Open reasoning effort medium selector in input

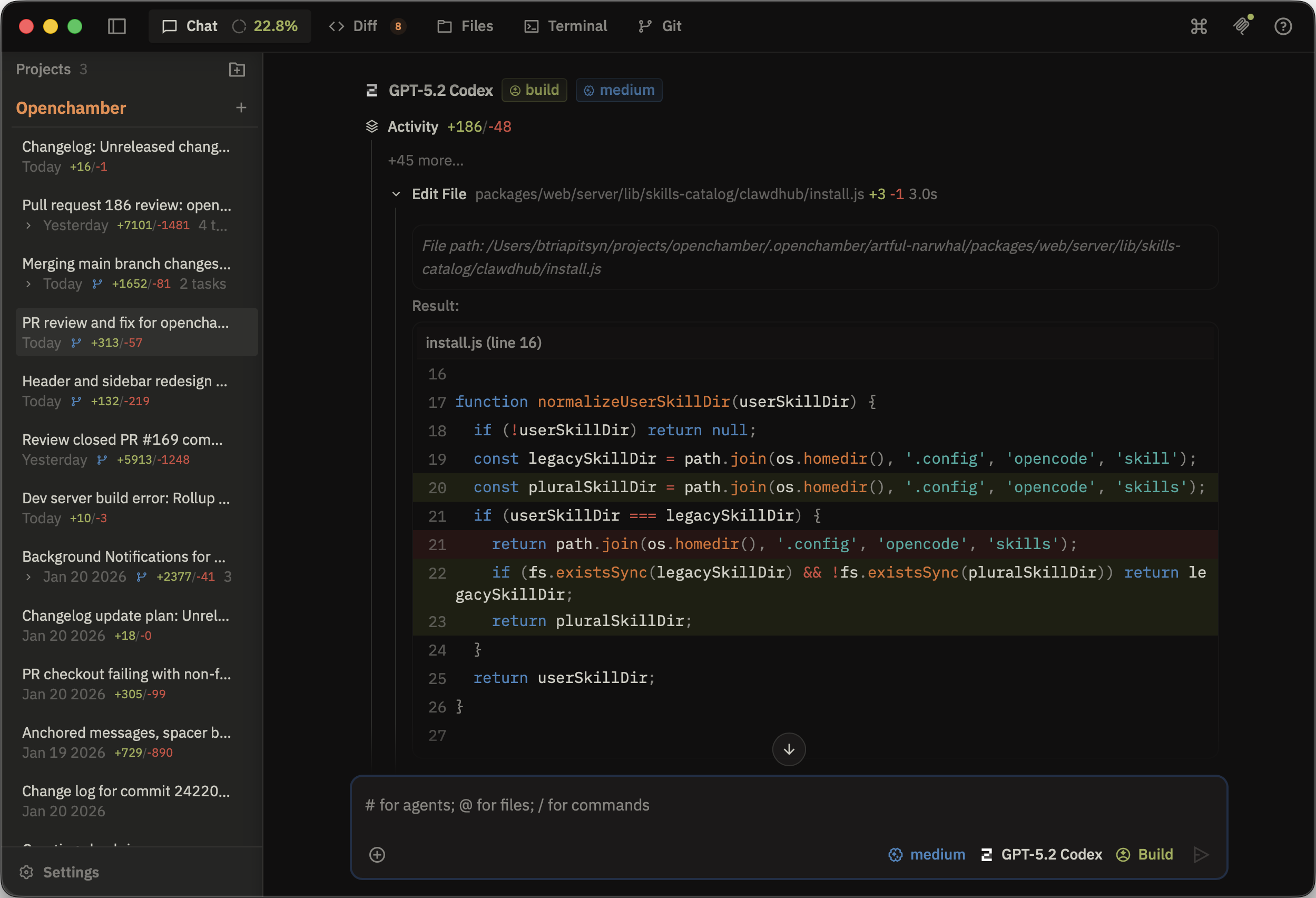click(926, 854)
